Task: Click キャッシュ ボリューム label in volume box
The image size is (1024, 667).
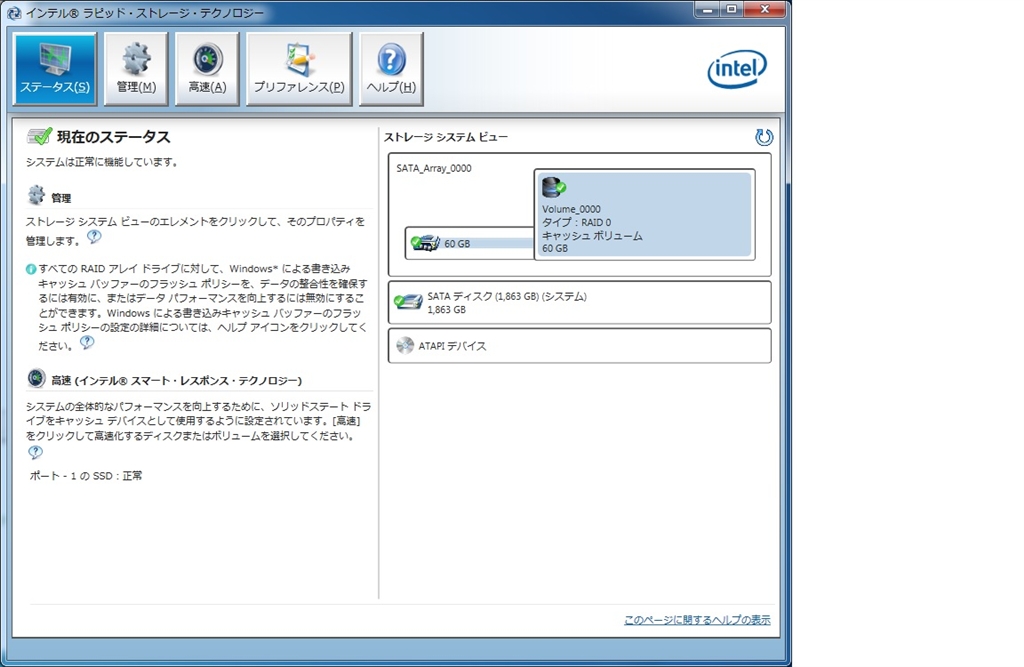Action: point(592,235)
